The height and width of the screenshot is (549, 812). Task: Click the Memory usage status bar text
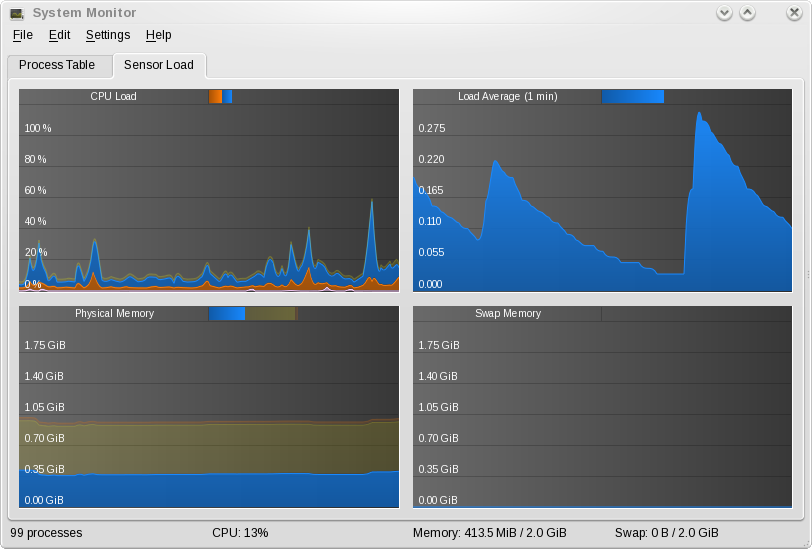point(489,533)
